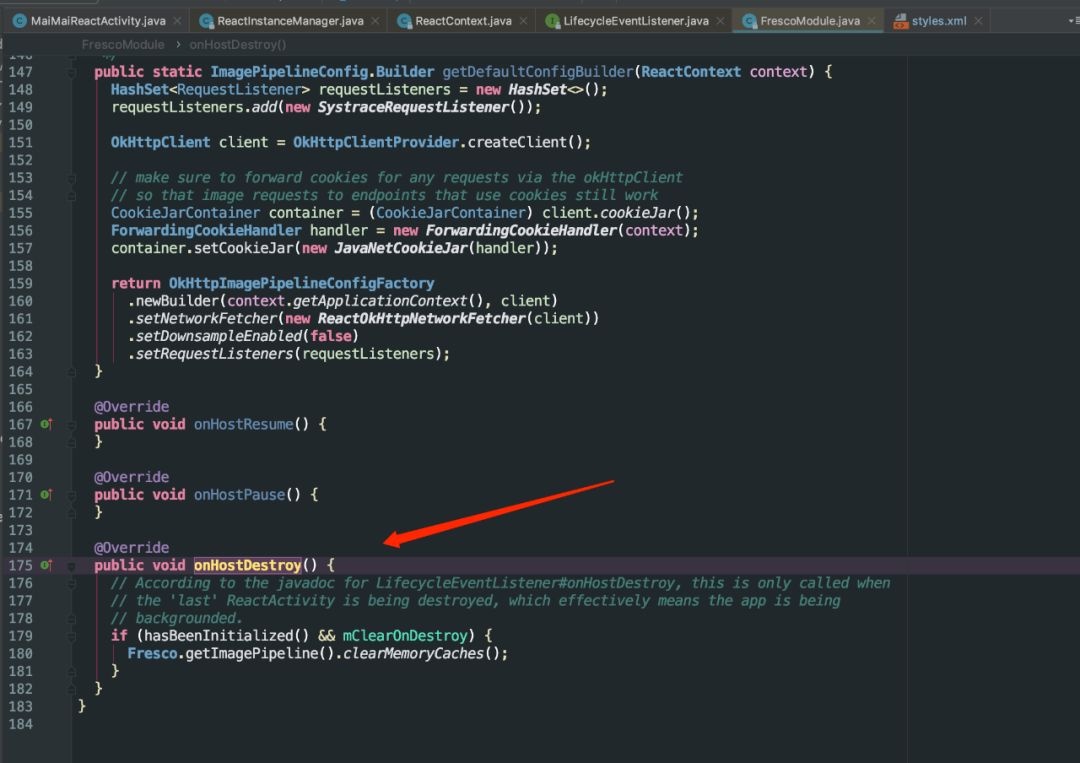This screenshot has height=763, width=1080.
Task: Click ImagePipelineConfig.Builder on line 147
Action: (322, 72)
